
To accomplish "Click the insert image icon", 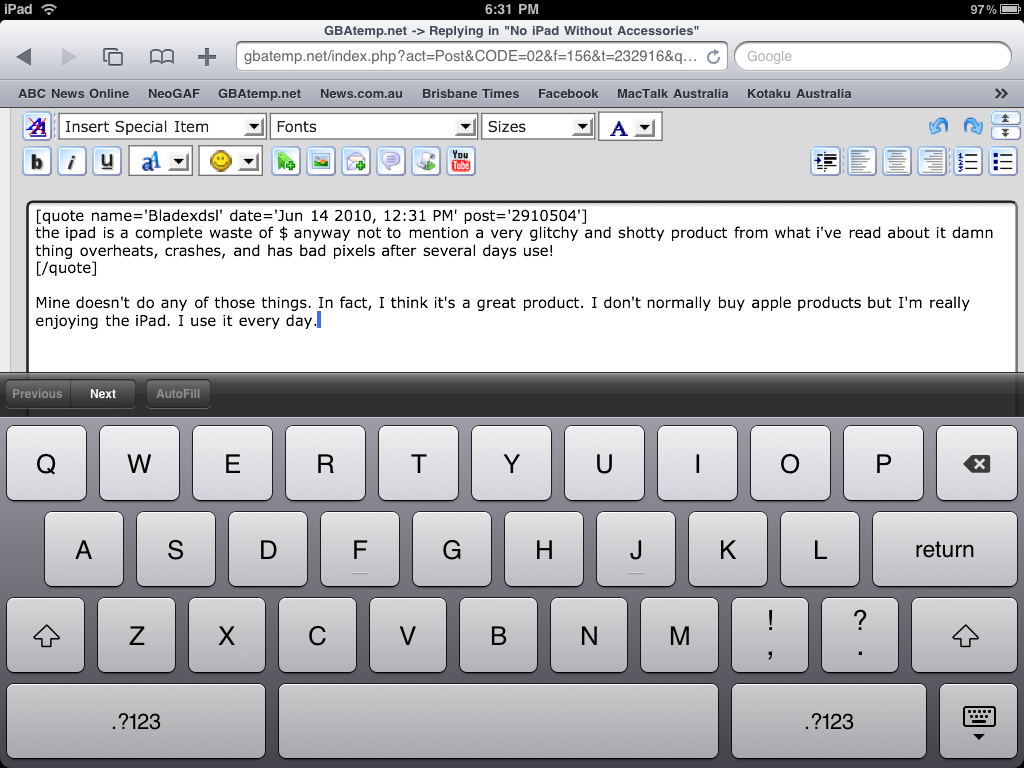I will tap(321, 161).
